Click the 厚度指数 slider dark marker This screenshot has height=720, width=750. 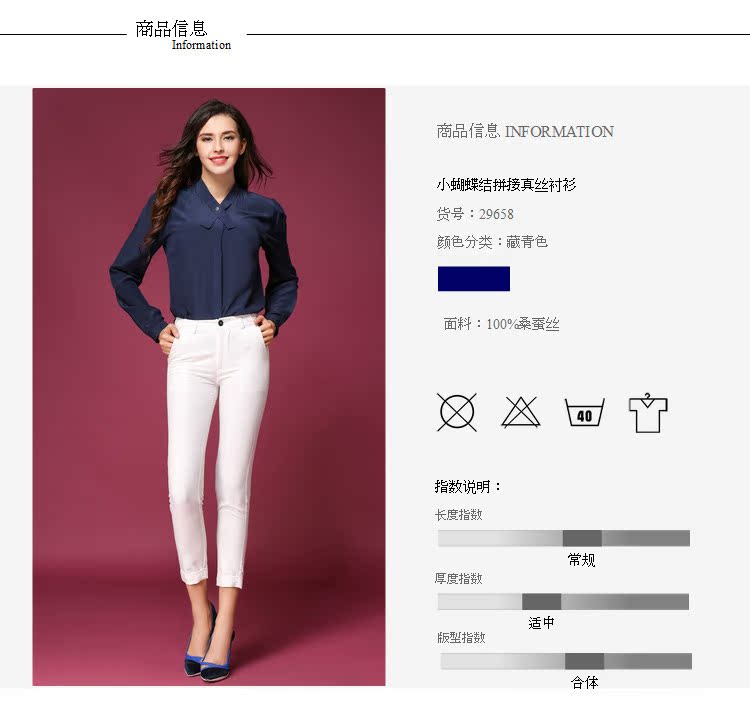[541, 601]
